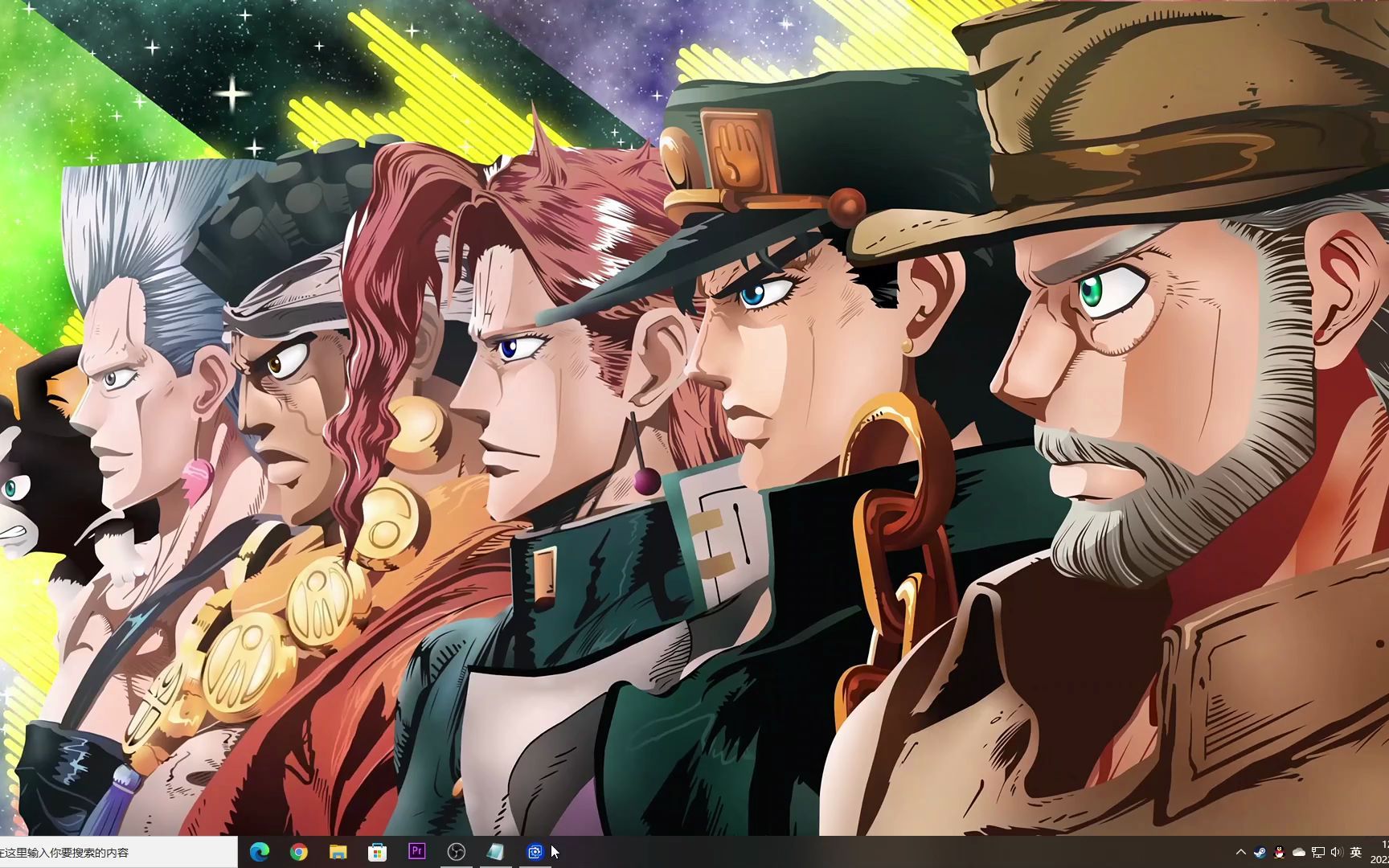Open the Microsoft Store taskbar icon

(377, 852)
